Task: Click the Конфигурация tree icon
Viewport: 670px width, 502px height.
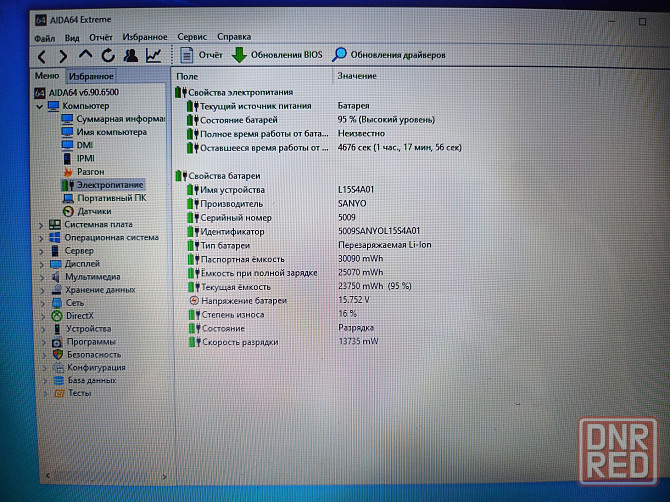Action: [58, 367]
